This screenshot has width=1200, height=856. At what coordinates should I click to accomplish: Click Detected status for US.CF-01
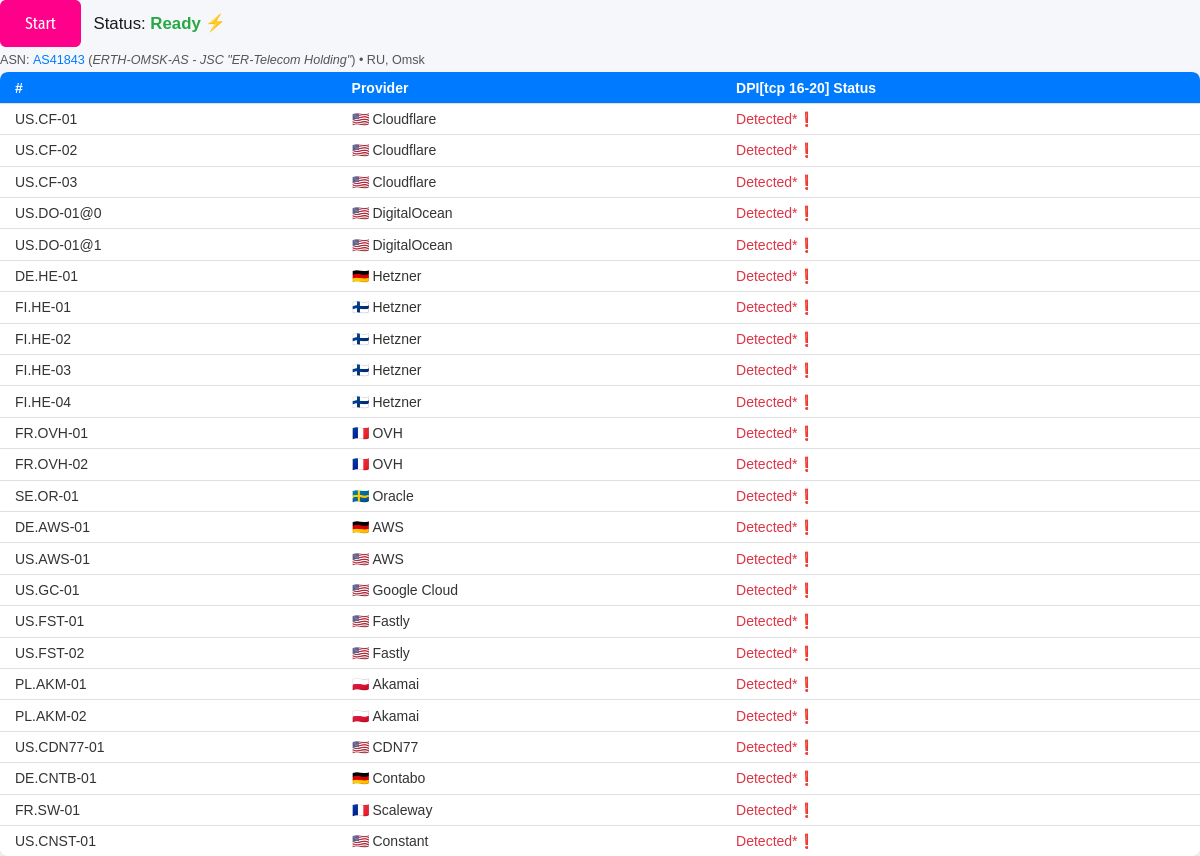point(767,119)
